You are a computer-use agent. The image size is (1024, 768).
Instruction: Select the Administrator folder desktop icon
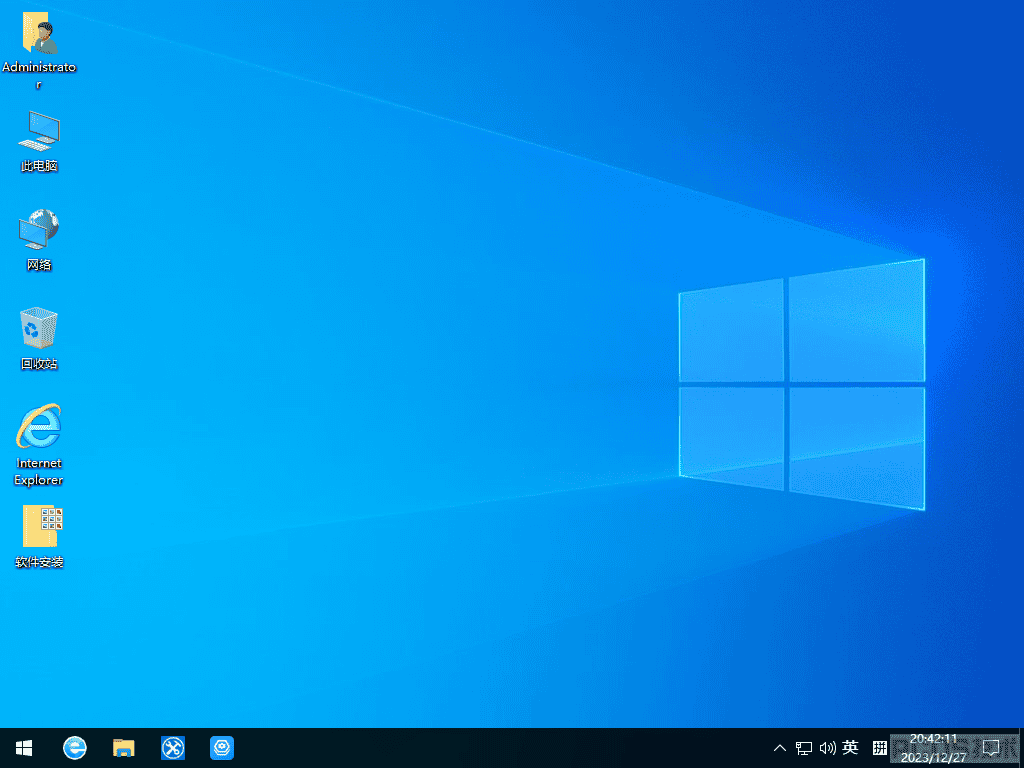39,50
